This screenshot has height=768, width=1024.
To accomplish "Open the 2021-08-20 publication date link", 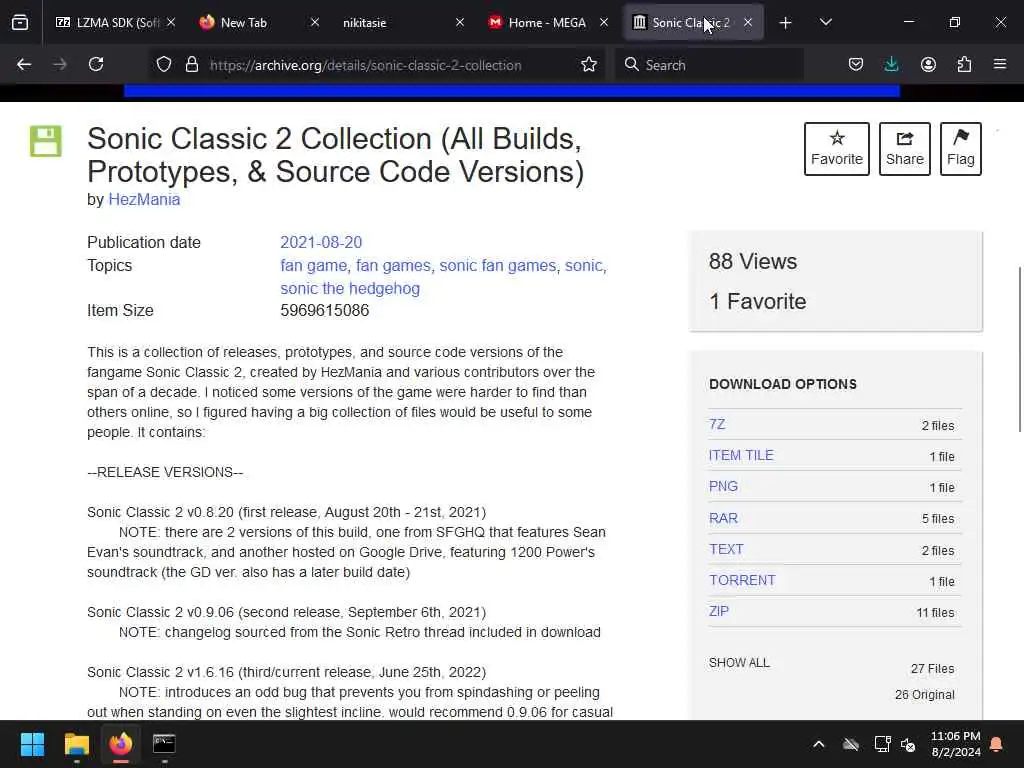I will (x=321, y=242).
